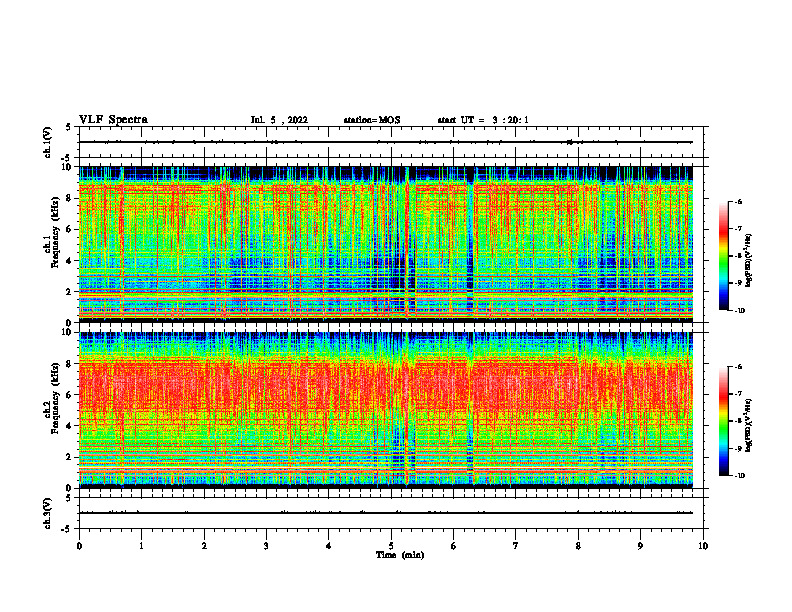Click the "VLF Spectra" plot title
Screen dimensions: 792x612
113,120
